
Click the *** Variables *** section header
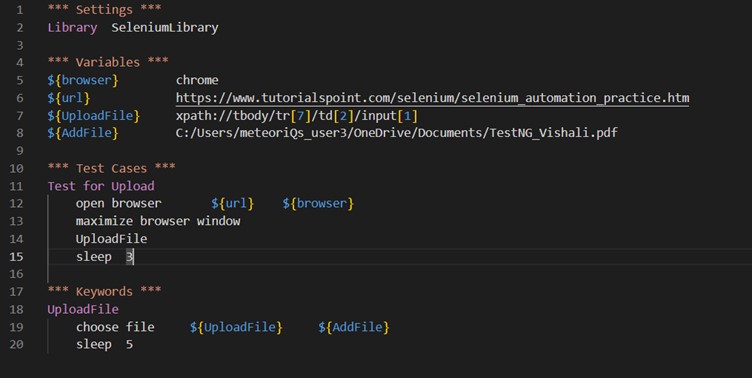coord(108,62)
